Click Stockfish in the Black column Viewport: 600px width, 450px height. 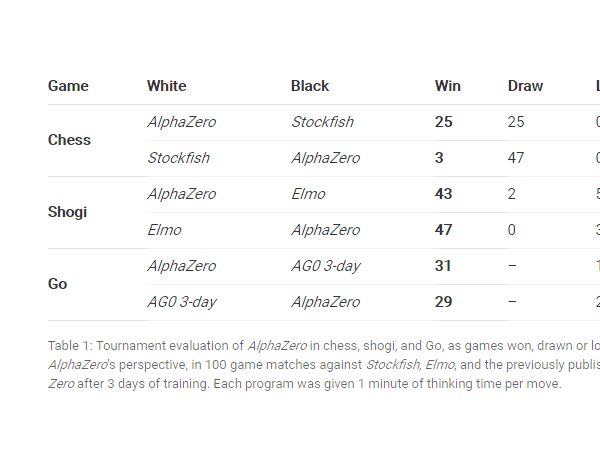(322, 122)
